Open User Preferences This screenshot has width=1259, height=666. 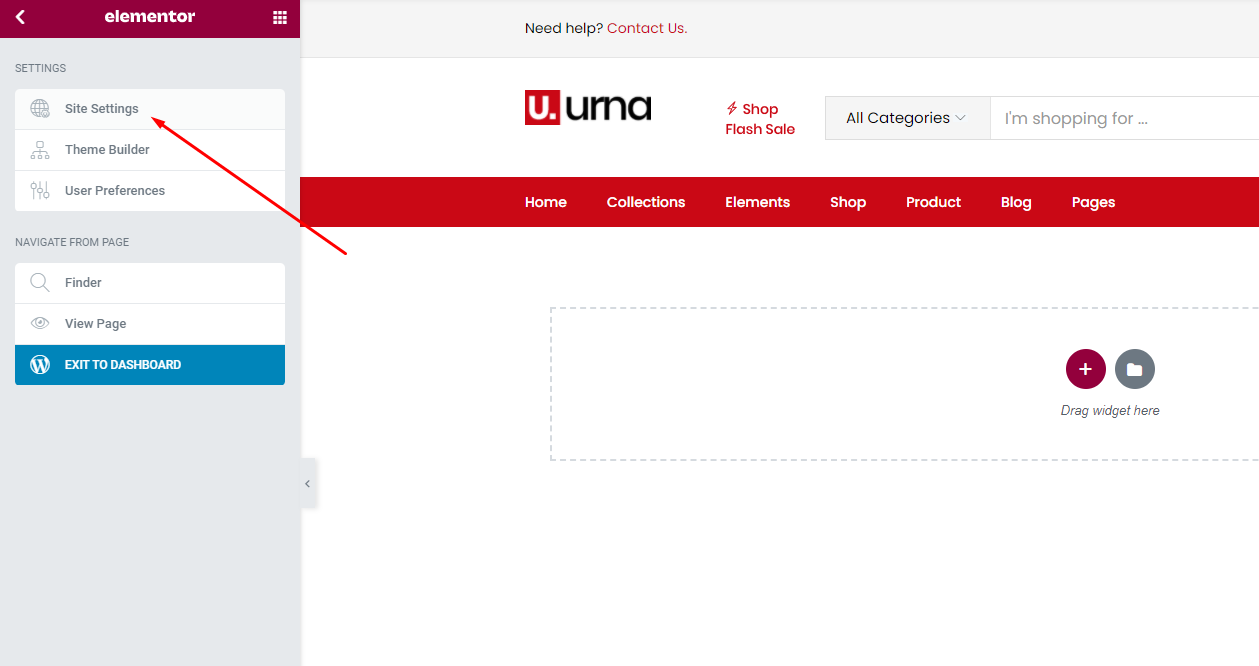tap(150, 191)
